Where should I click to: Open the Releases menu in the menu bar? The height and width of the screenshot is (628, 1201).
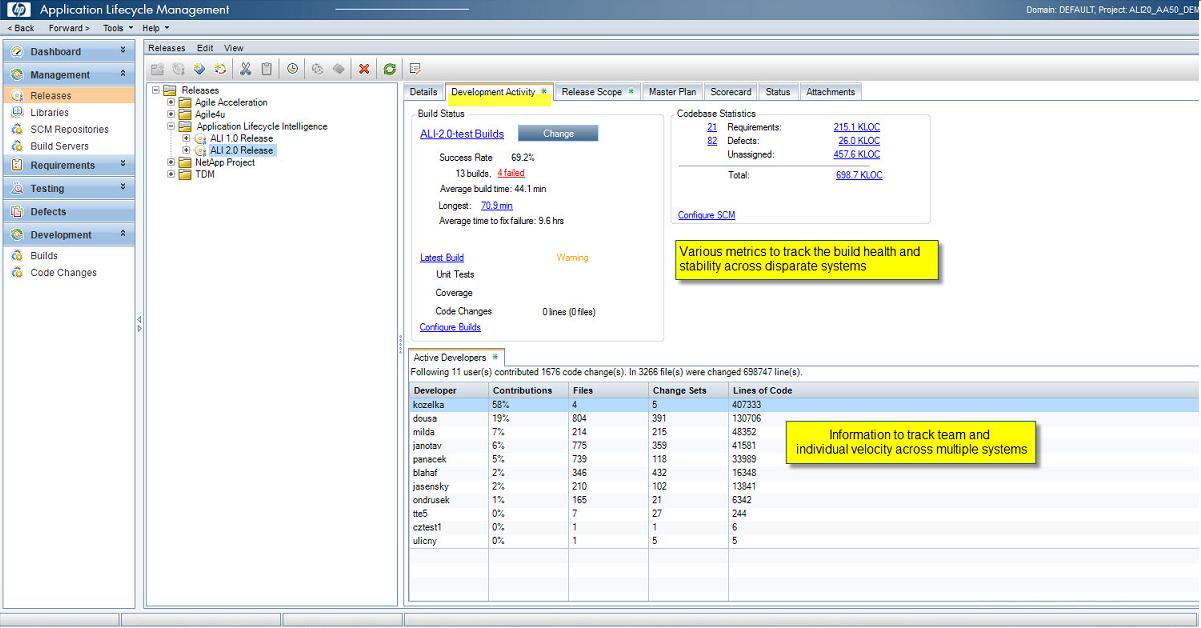tap(167, 48)
